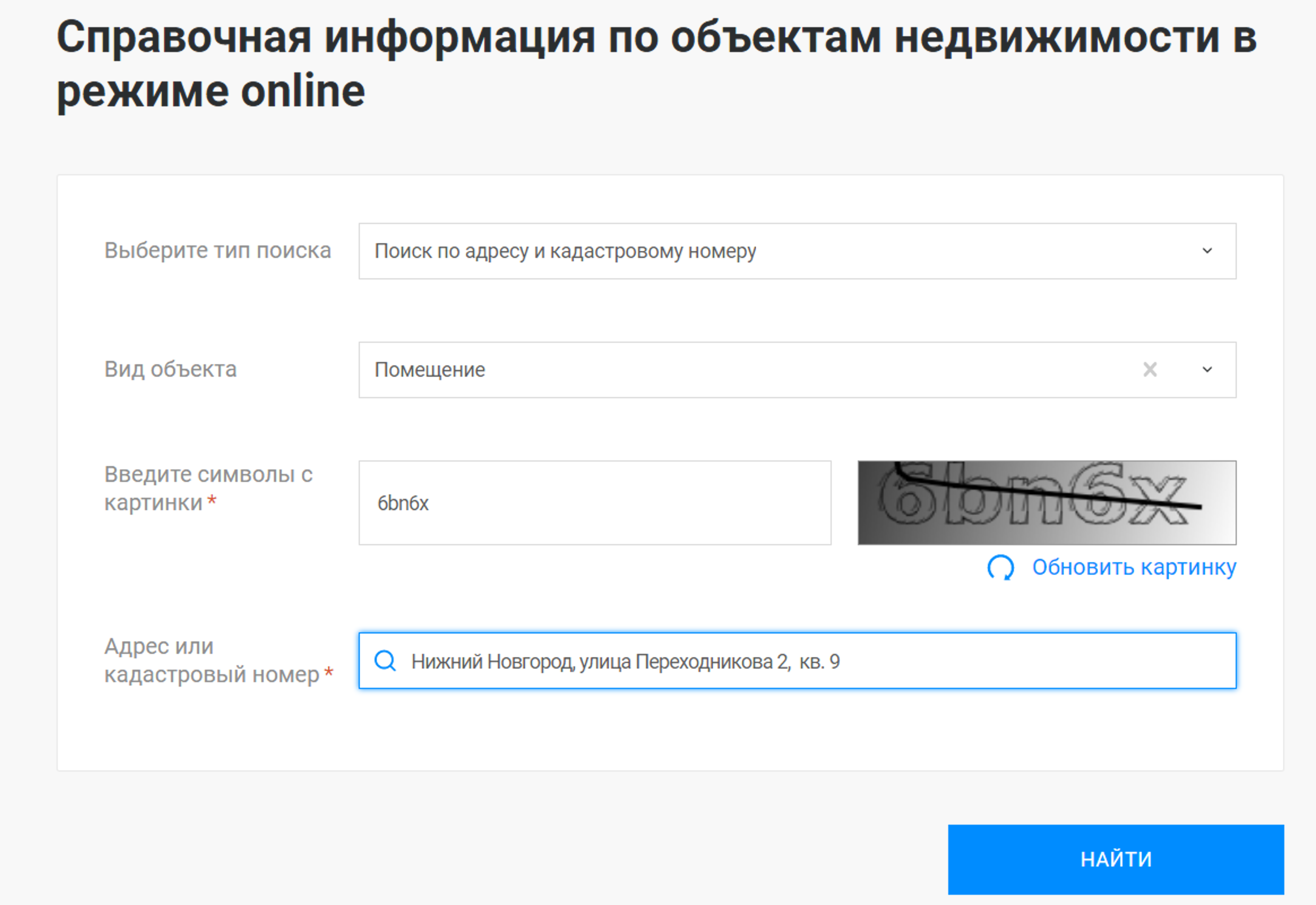This screenshot has height=905, width=1316.
Task: Focus the address or cadastral number field
Action: (x=797, y=661)
